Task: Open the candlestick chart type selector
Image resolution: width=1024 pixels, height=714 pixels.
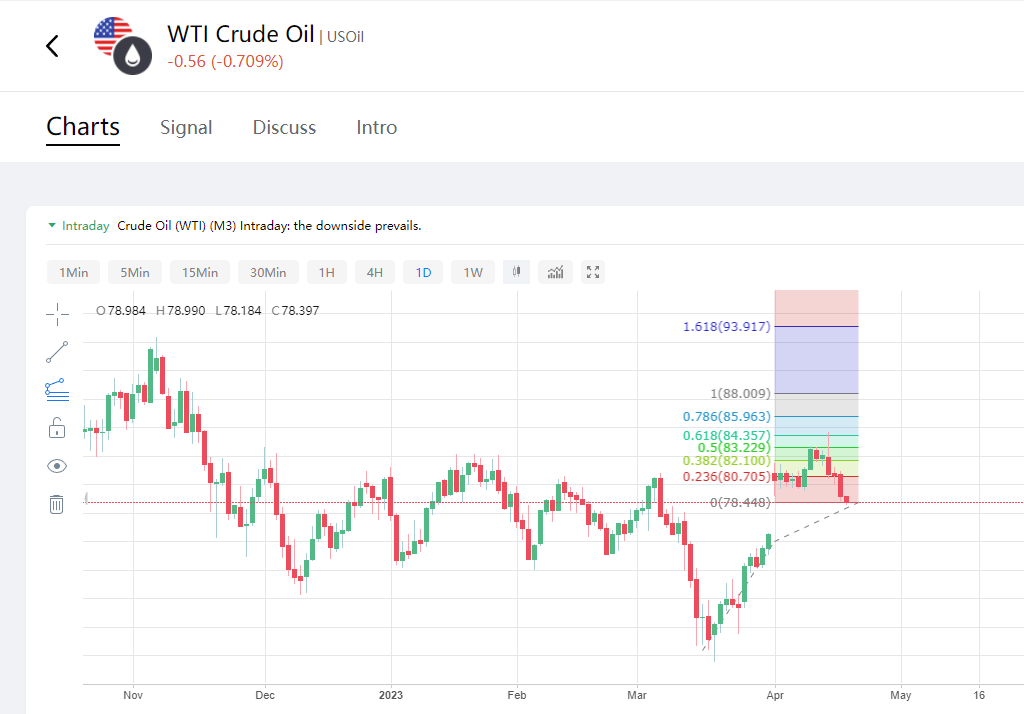Action: pyautogui.click(x=517, y=272)
